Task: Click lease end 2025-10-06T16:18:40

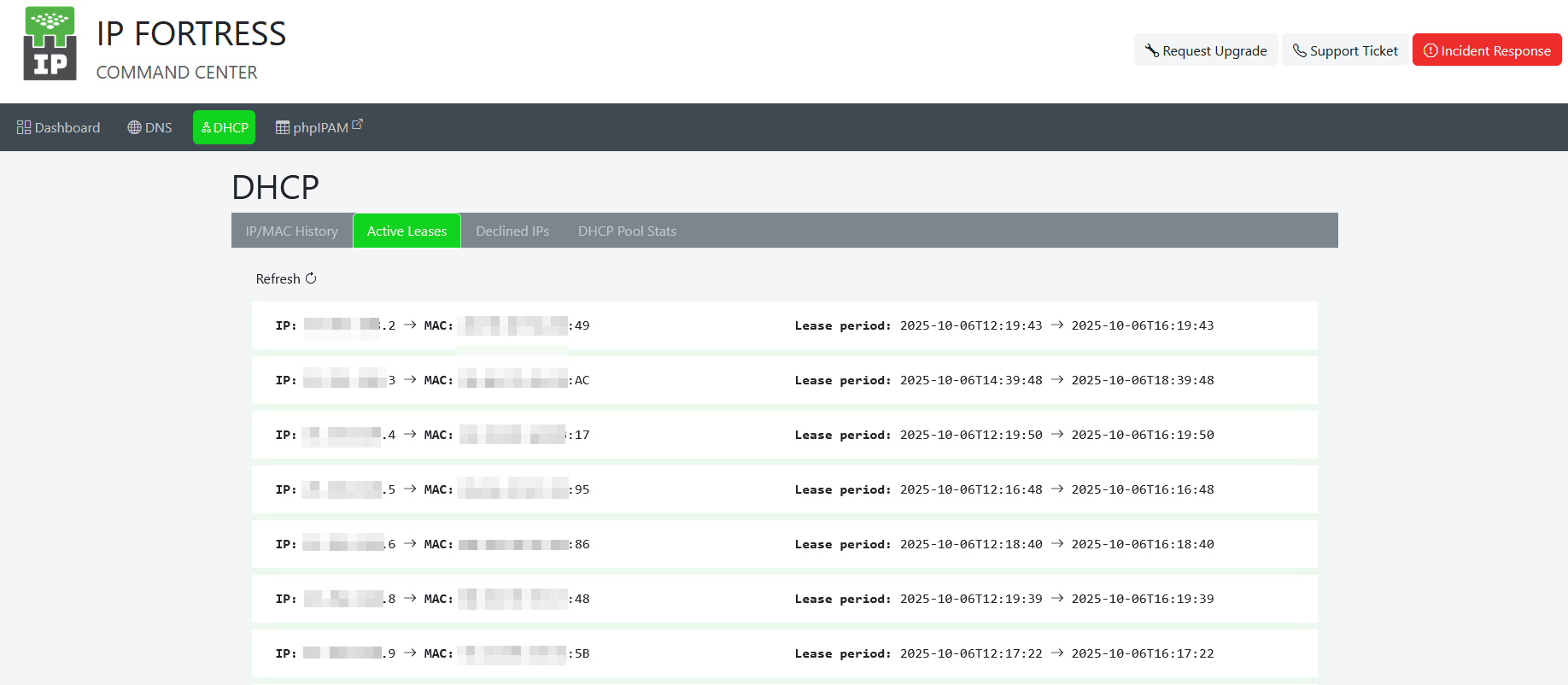Action: 1143,544
